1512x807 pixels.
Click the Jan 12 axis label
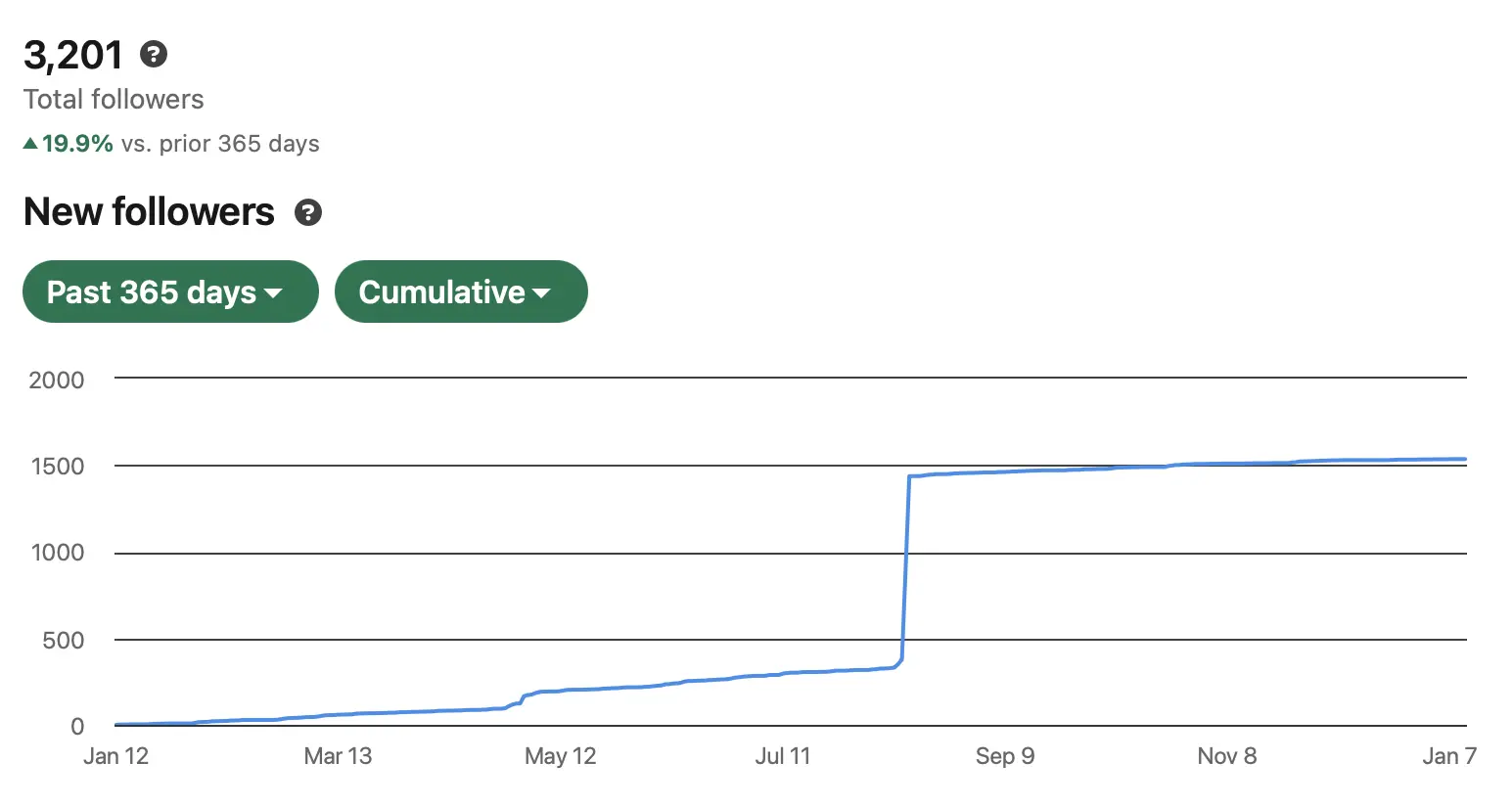click(115, 755)
